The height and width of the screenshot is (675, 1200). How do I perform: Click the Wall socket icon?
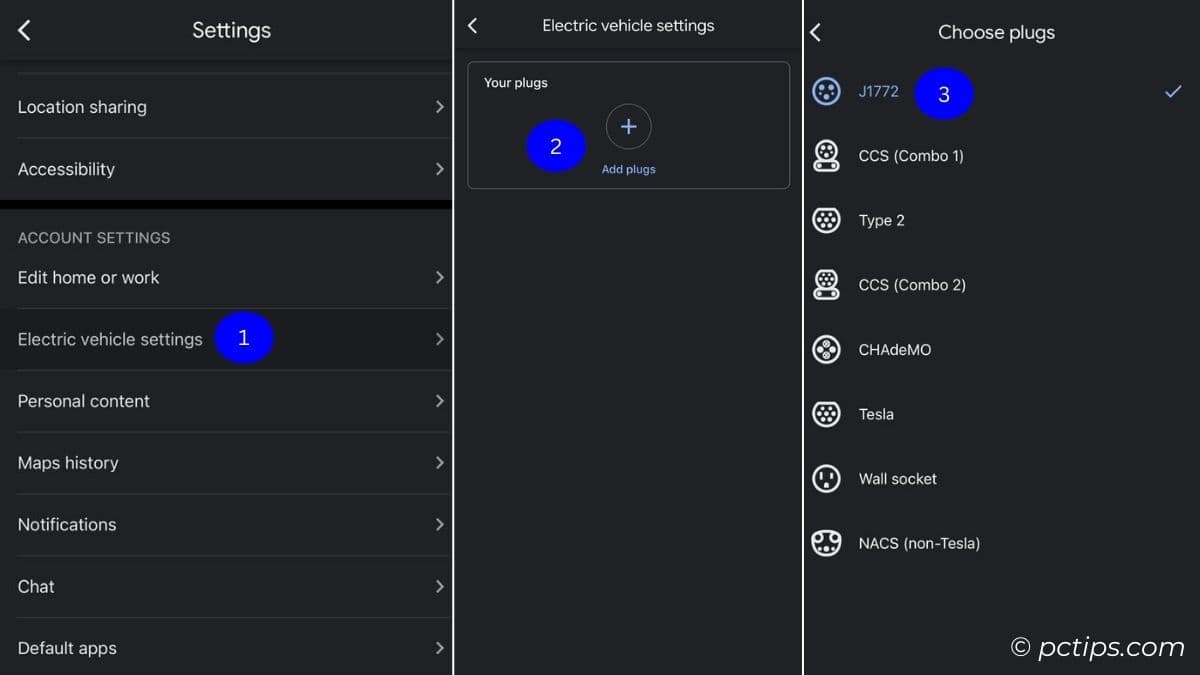[x=826, y=479]
